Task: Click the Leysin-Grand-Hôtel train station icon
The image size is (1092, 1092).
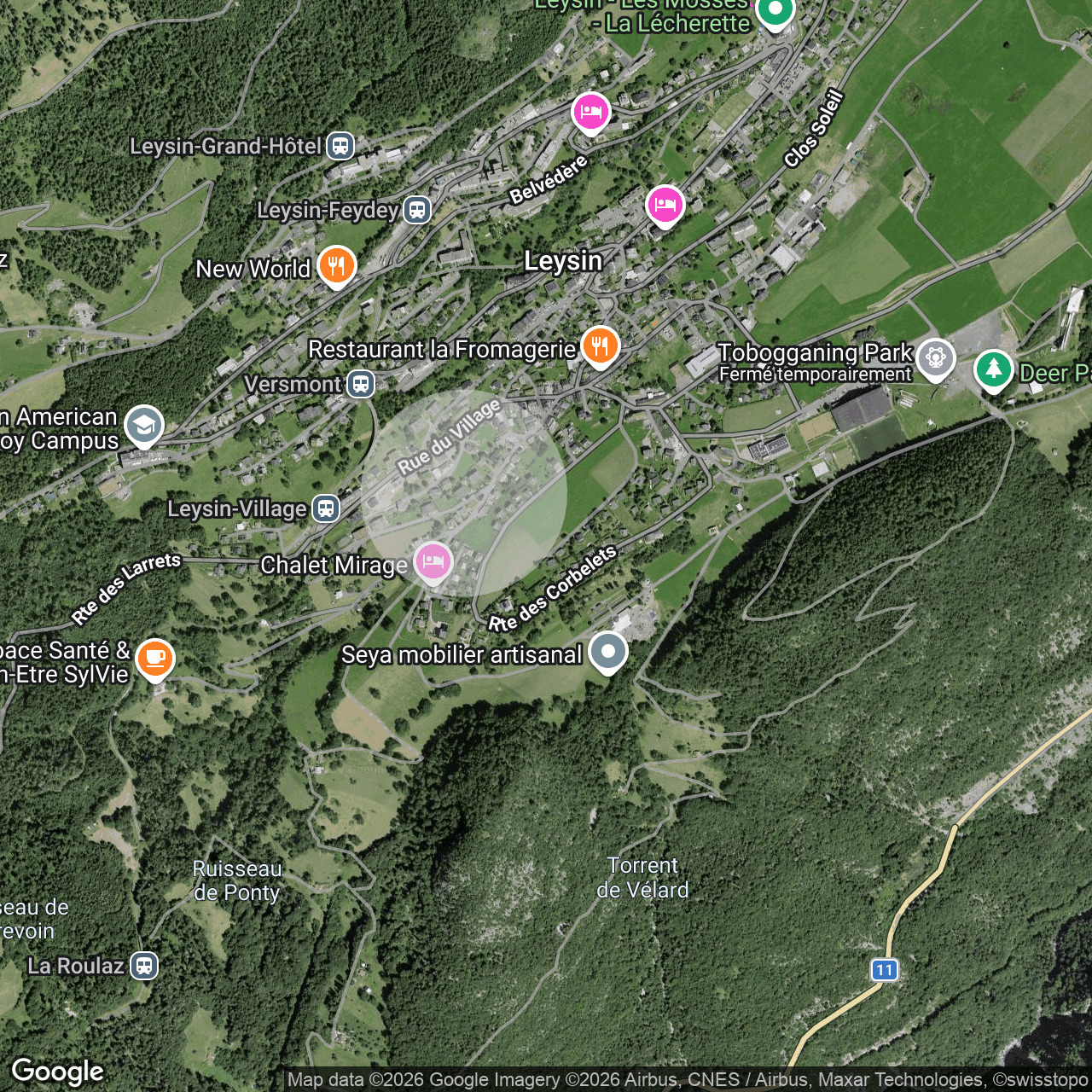Action: coord(340,146)
